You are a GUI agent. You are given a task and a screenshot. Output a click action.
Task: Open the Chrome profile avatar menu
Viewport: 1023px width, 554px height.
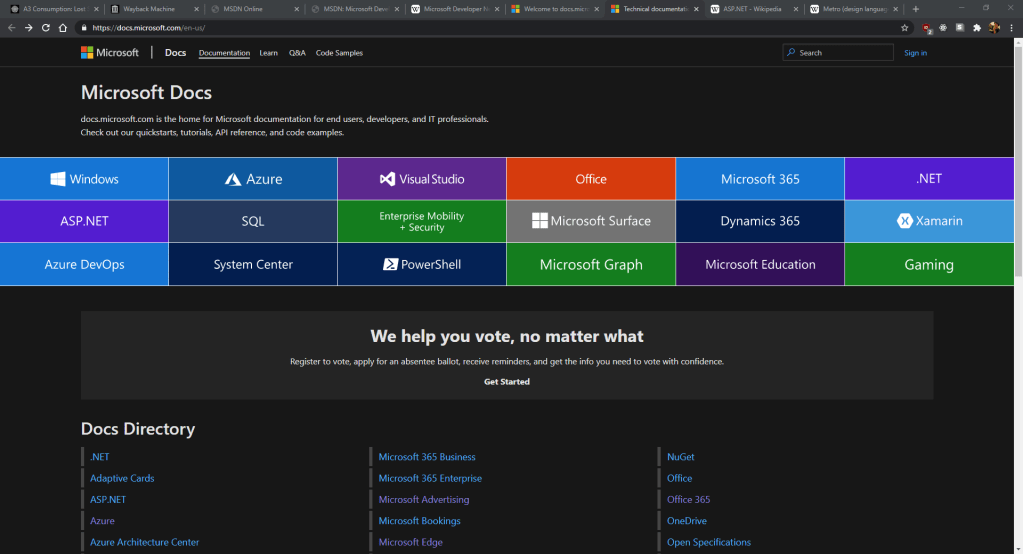click(994, 28)
